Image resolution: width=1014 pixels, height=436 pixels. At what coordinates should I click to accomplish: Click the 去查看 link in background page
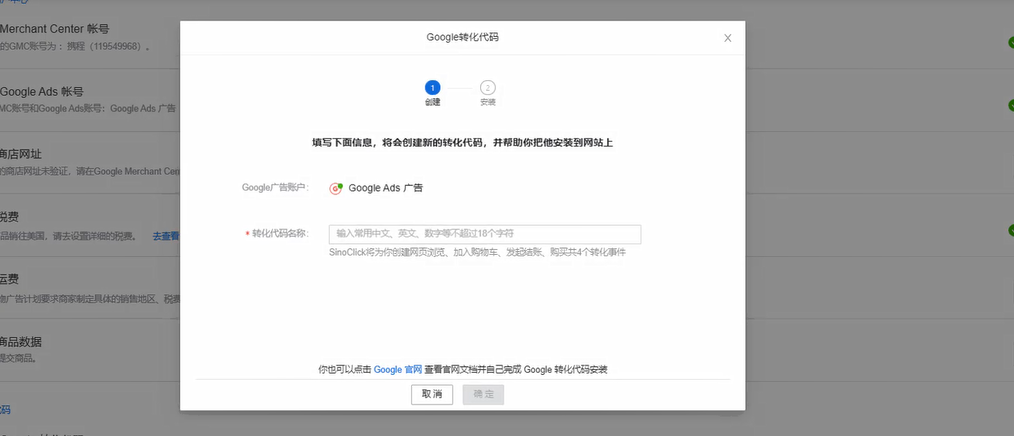click(166, 236)
